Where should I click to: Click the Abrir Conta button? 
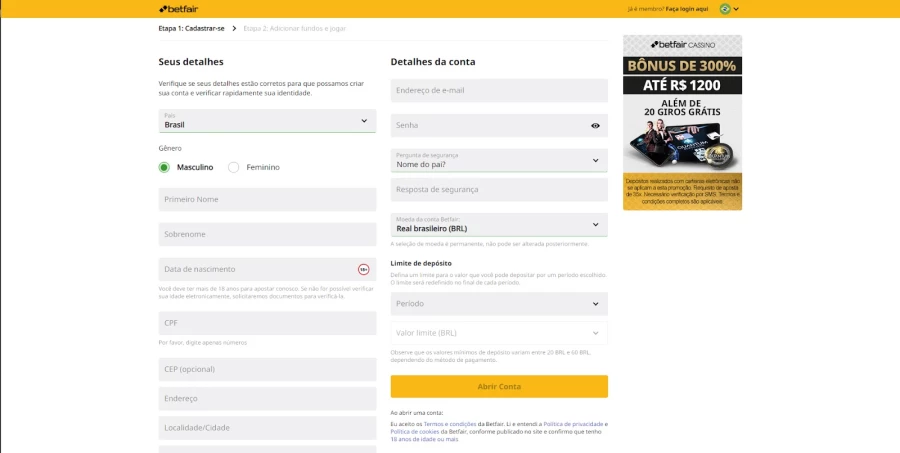pyautogui.click(x=499, y=386)
